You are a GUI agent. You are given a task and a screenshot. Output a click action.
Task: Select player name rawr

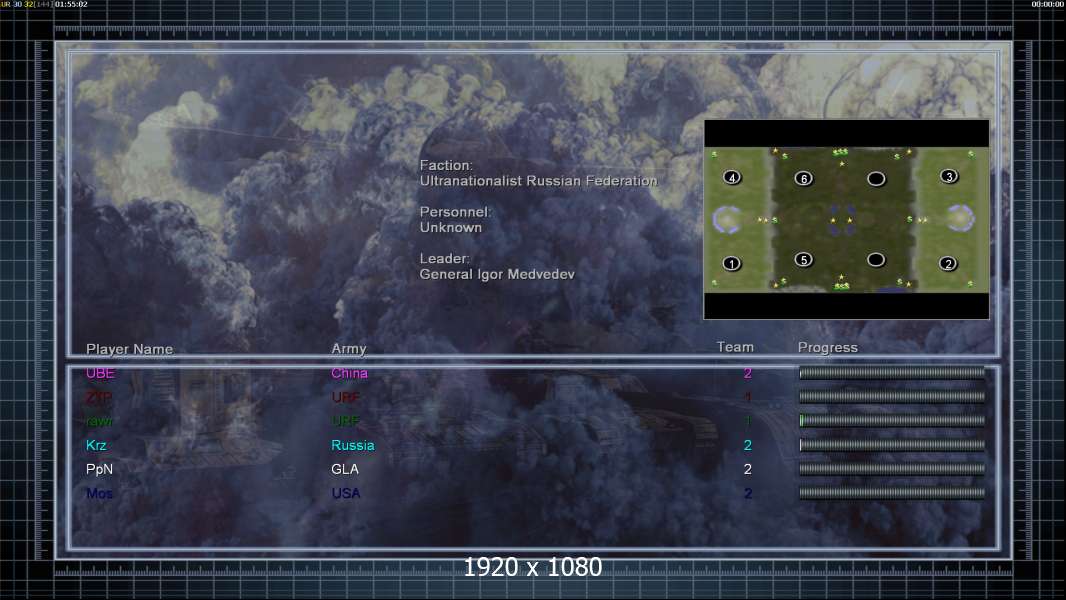(99, 421)
